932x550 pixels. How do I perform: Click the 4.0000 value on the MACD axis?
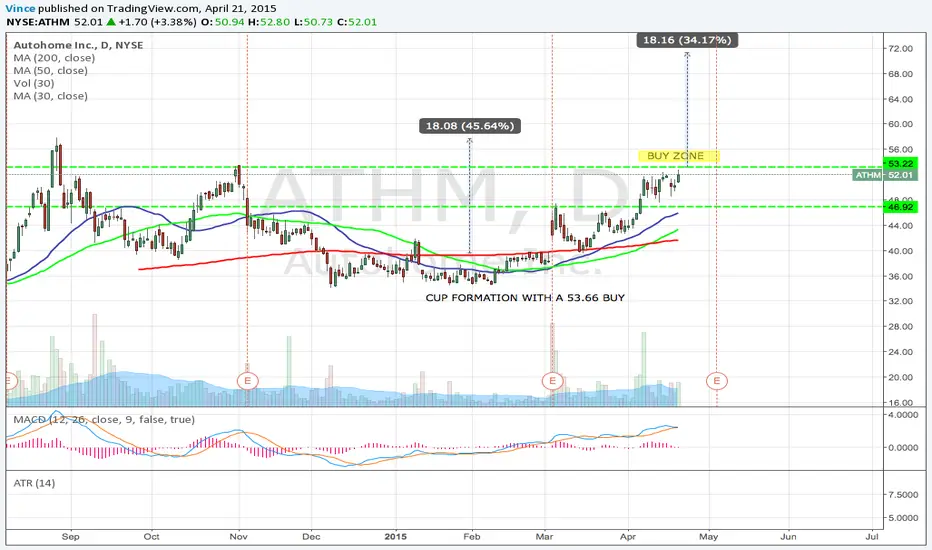point(903,415)
